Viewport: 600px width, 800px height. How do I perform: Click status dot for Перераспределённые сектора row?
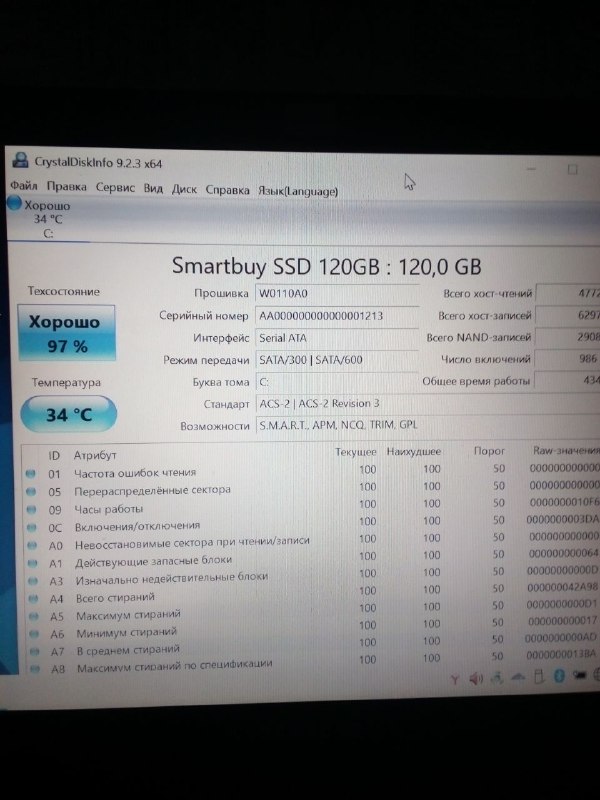point(31,492)
